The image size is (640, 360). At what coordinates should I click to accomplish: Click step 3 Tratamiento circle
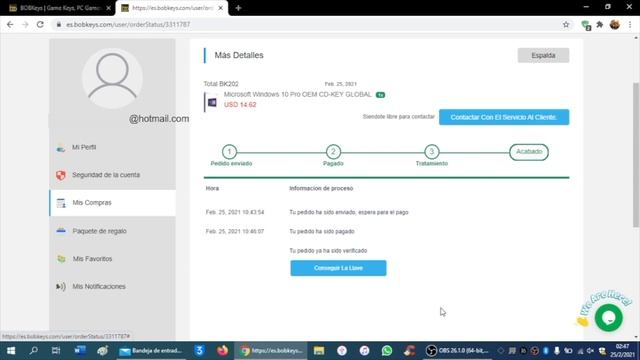(x=431, y=152)
